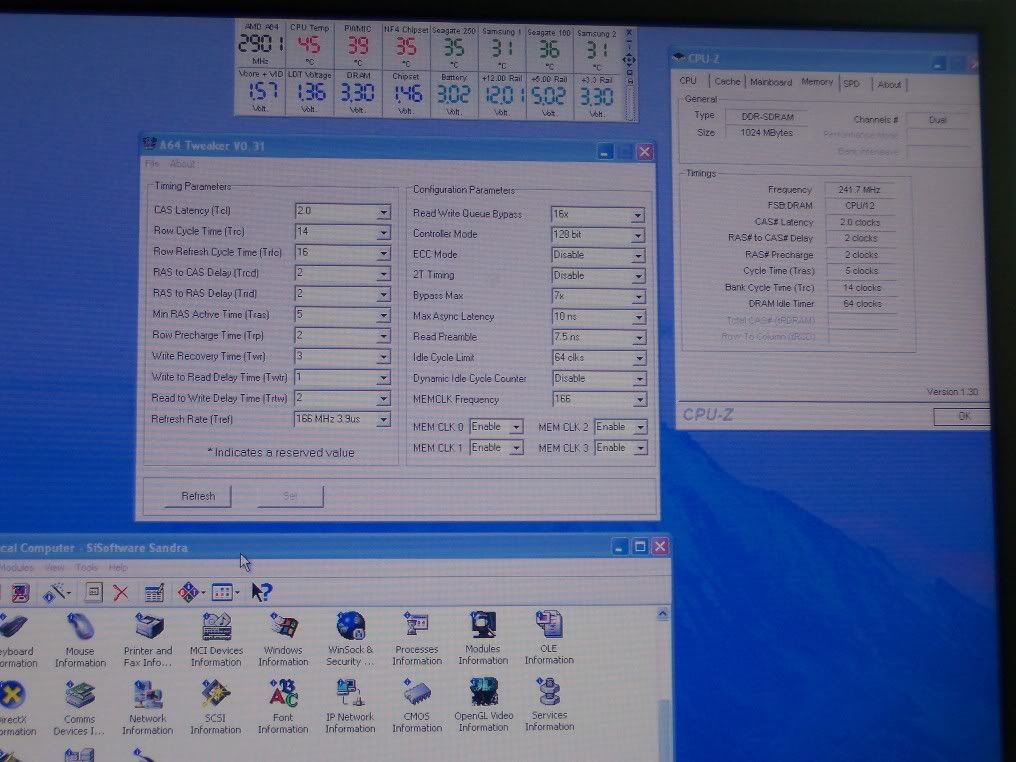Screen dimensions: 1016x762
Task: Click the OK button in CPU-Z
Action: [962, 416]
